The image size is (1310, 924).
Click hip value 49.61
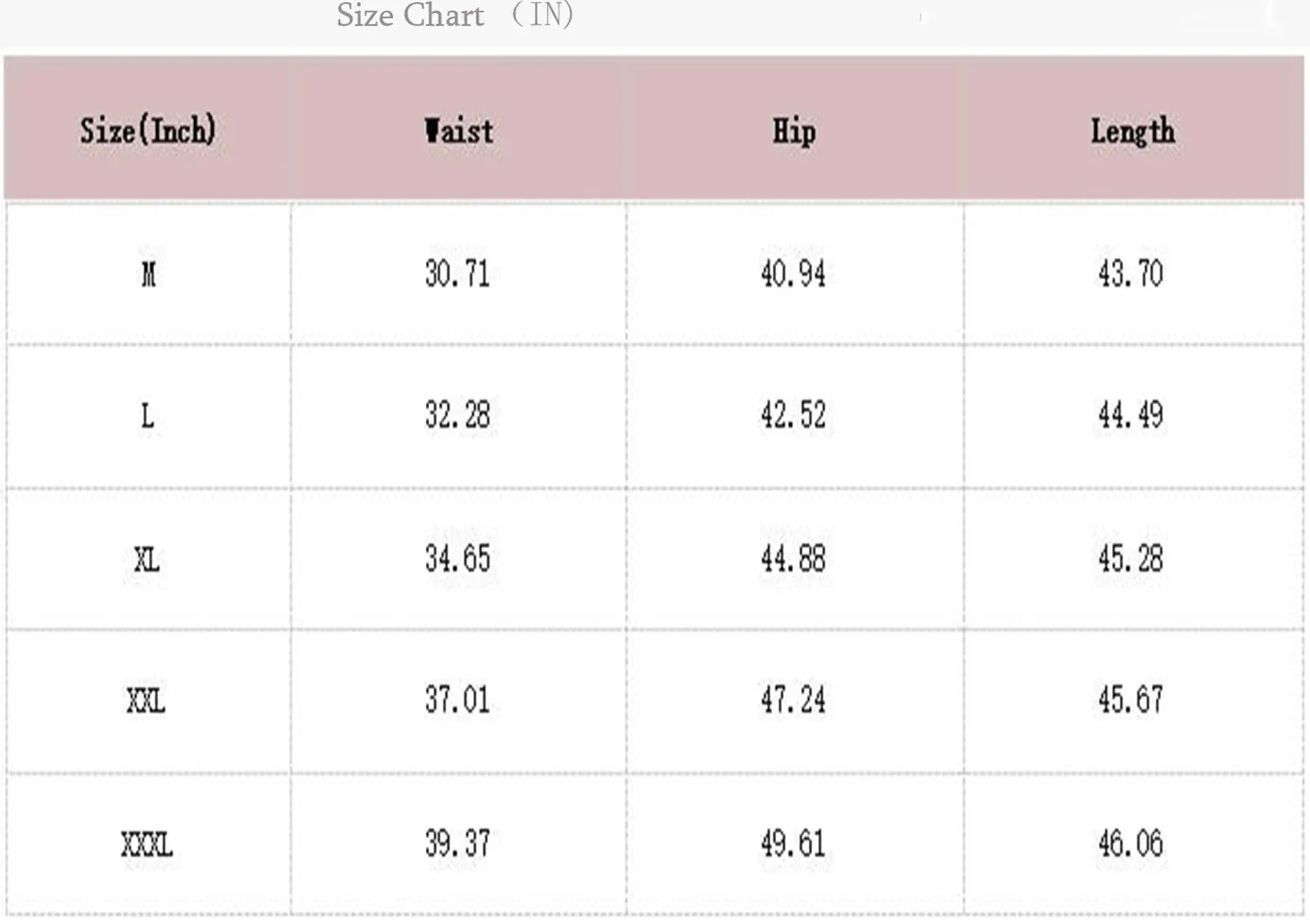click(793, 844)
